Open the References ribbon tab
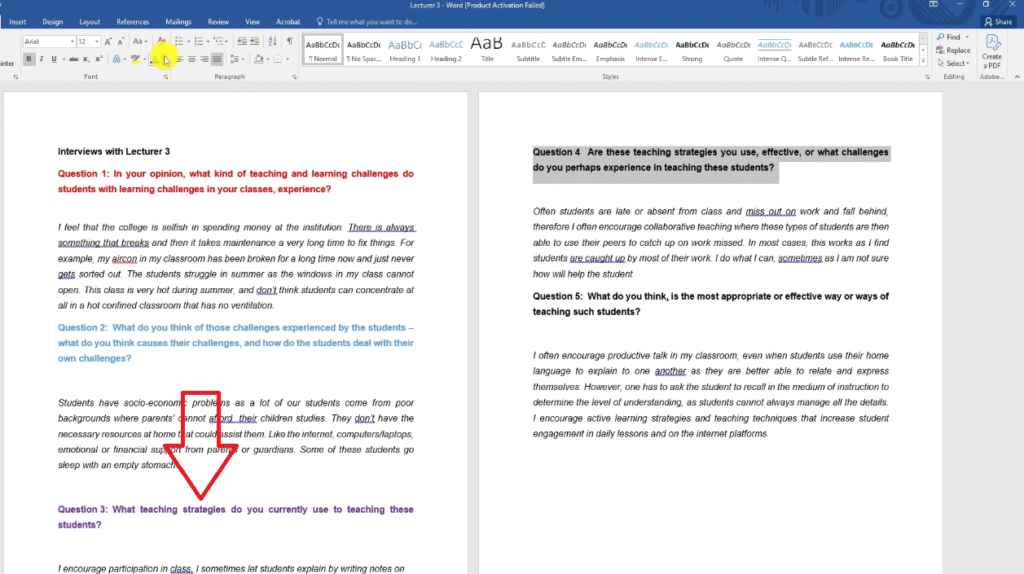This screenshot has width=1024, height=574. point(132,21)
